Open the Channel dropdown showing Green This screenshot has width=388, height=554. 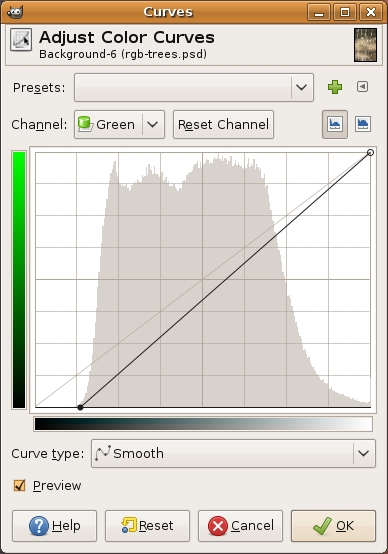point(119,124)
